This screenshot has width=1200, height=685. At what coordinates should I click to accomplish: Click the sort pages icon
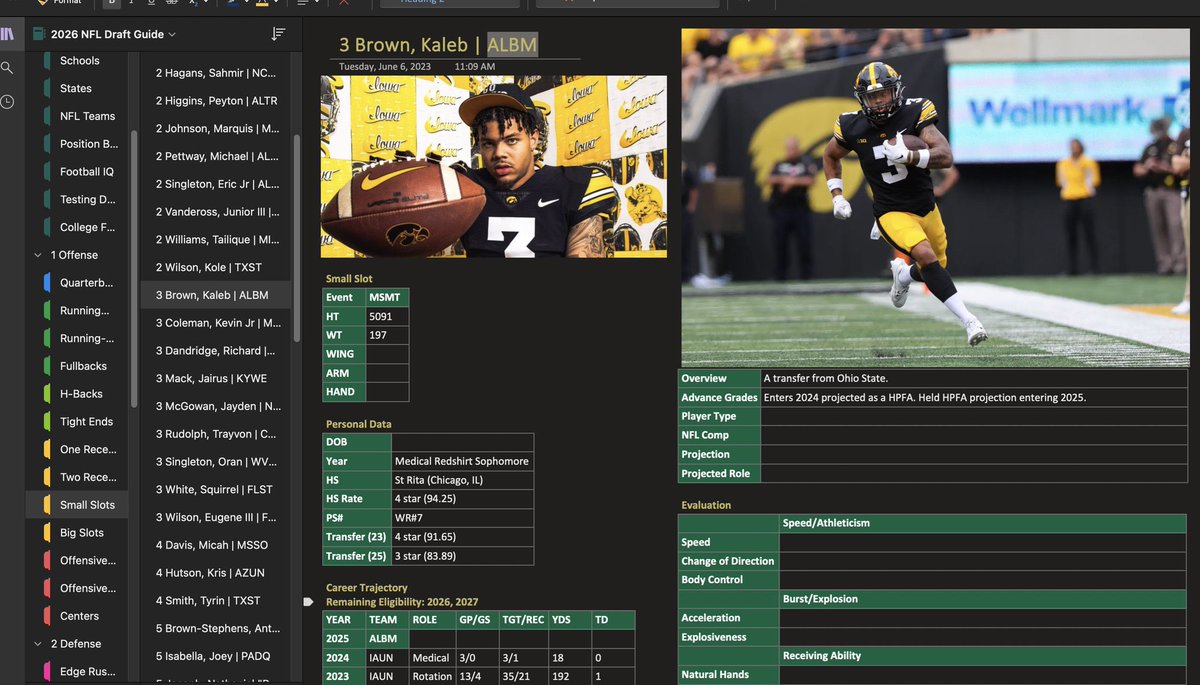(278, 34)
